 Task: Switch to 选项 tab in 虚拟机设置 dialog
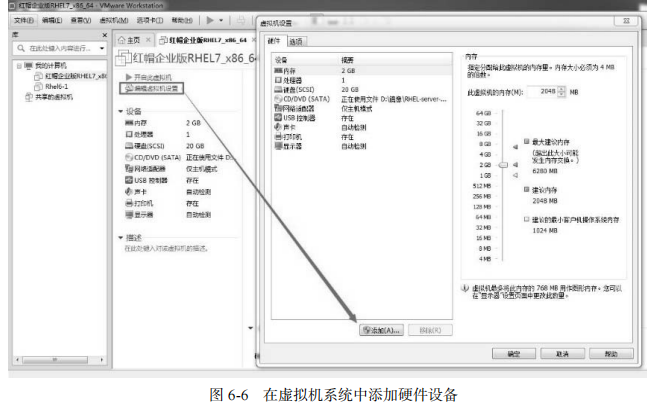[295, 41]
